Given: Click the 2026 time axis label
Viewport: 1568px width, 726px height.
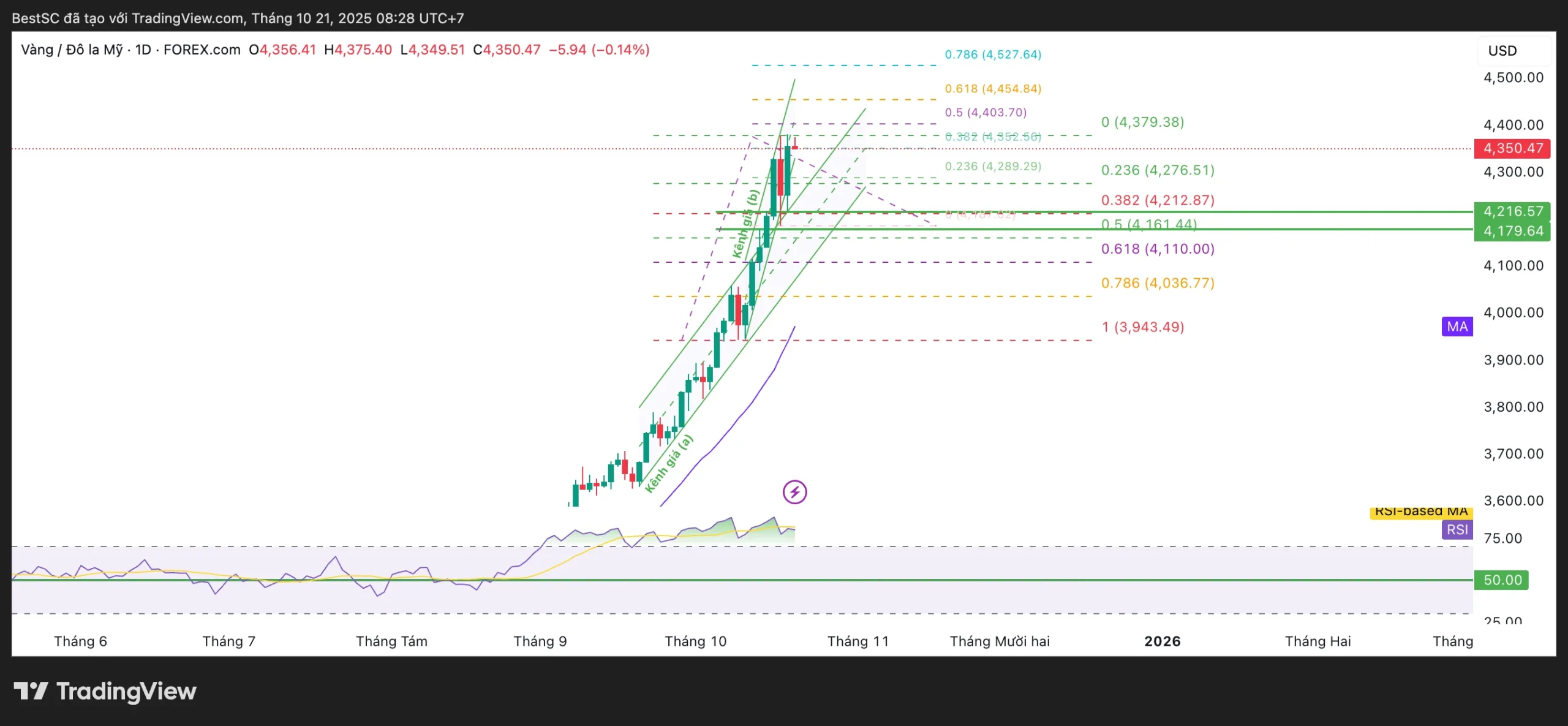Looking at the screenshot, I should (1162, 641).
